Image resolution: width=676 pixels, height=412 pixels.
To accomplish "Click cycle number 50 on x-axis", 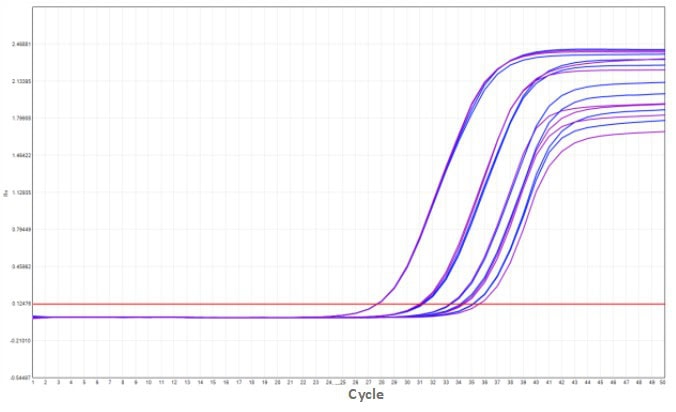I will (664, 382).
